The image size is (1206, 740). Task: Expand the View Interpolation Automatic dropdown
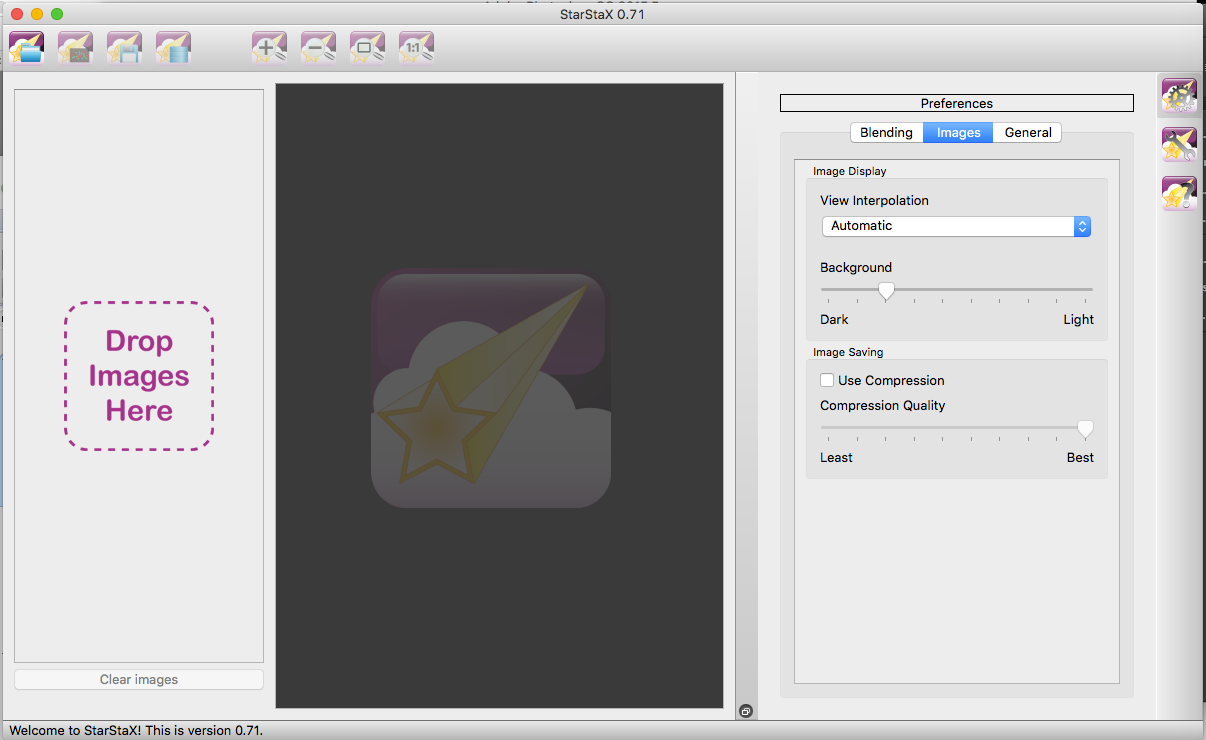[956, 226]
